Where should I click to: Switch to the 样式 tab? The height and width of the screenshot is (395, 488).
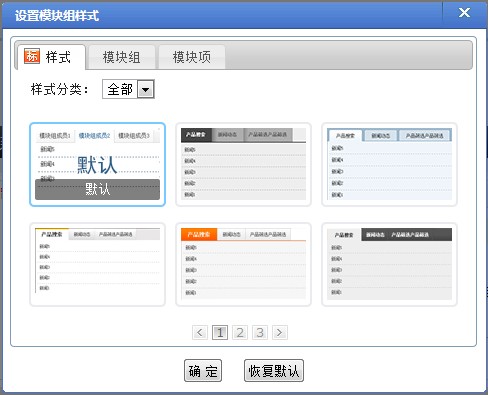(x=51, y=57)
